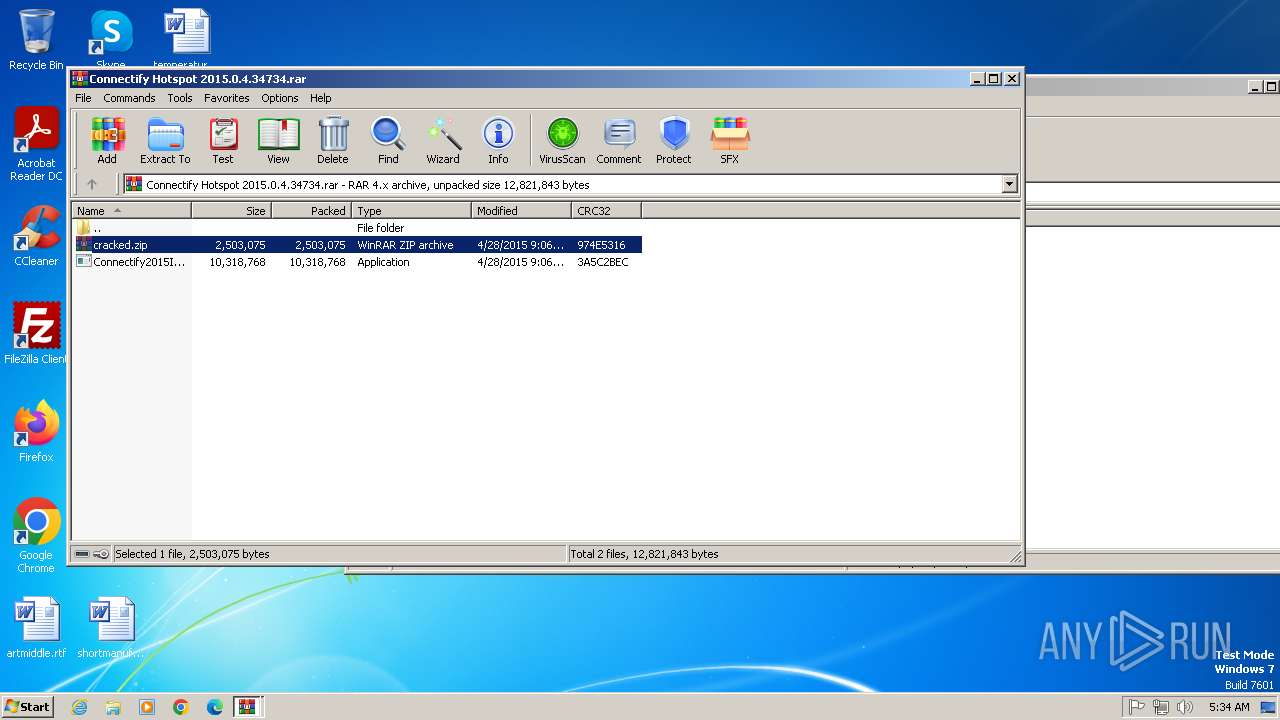Click the View file icon
This screenshot has width=1280, height=720.
(278, 141)
